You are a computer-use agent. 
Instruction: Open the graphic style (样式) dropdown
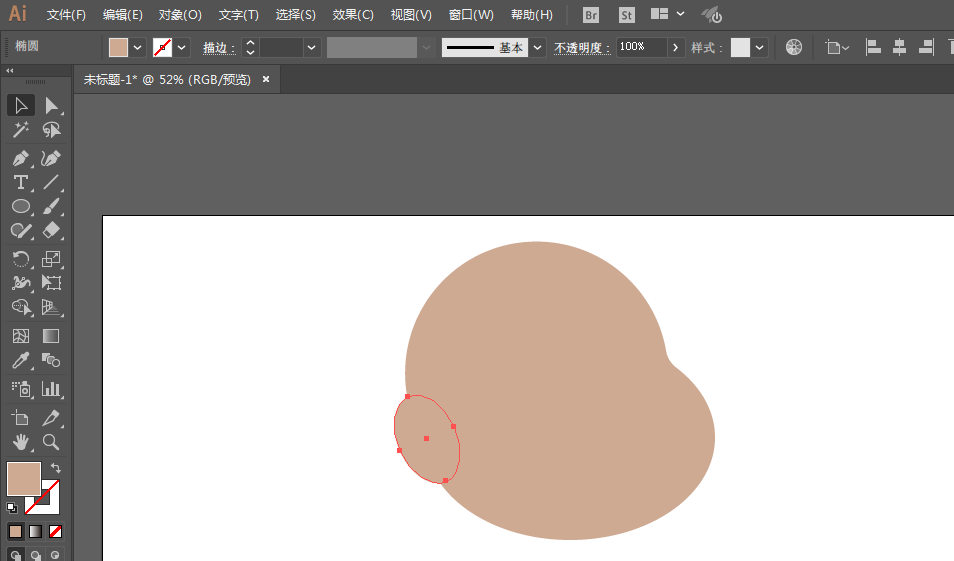(760, 47)
